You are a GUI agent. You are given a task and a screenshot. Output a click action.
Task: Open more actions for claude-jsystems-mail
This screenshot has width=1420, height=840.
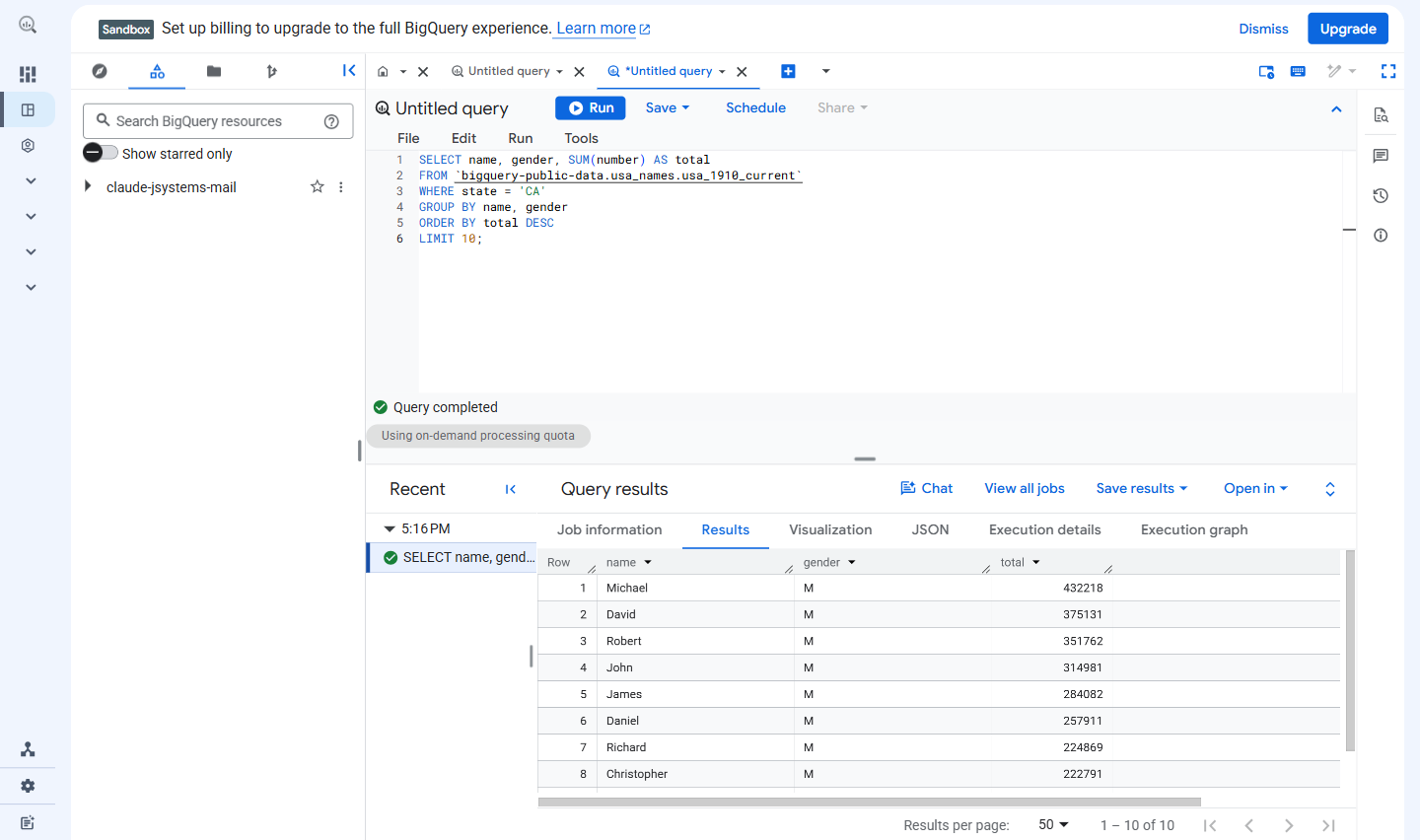coord(341,186)
